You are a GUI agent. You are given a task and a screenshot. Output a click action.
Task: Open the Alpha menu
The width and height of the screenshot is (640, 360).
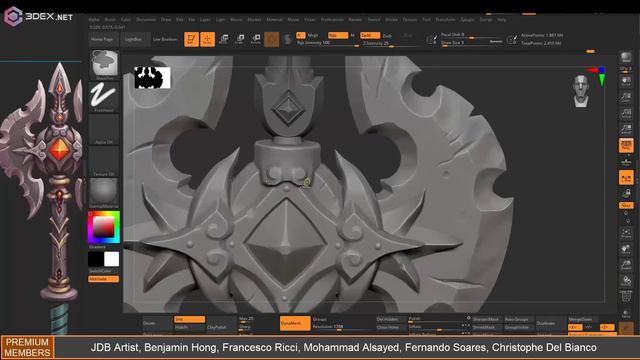point(94,20)
